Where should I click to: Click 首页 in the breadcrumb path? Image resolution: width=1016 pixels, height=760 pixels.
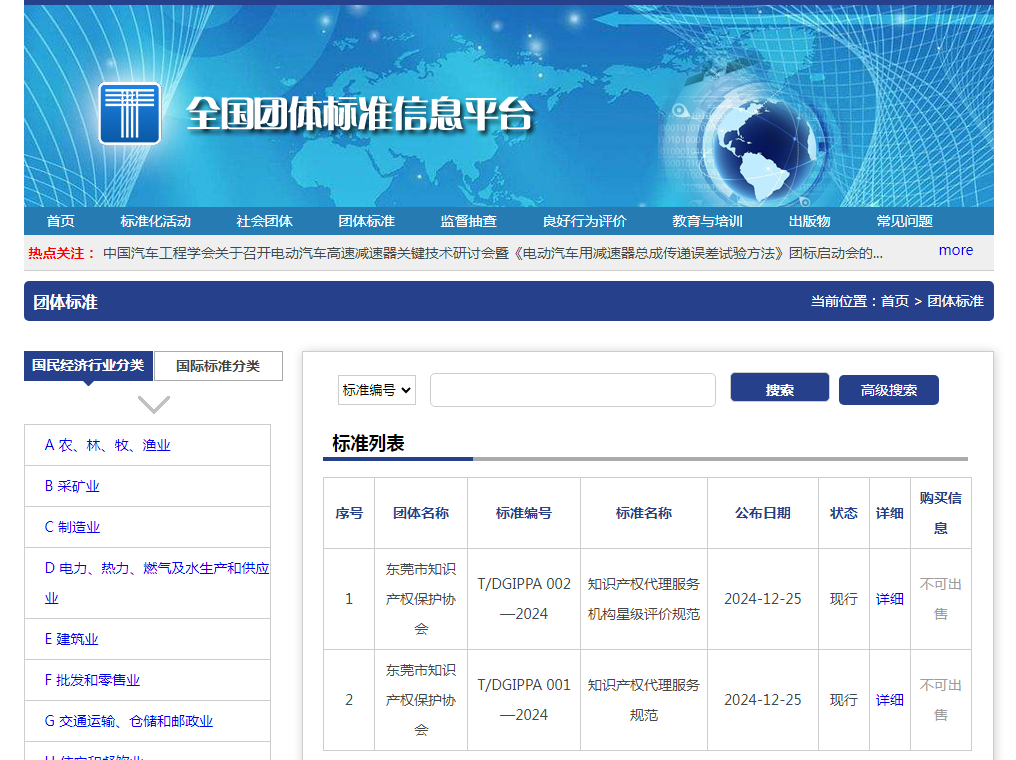894,301
